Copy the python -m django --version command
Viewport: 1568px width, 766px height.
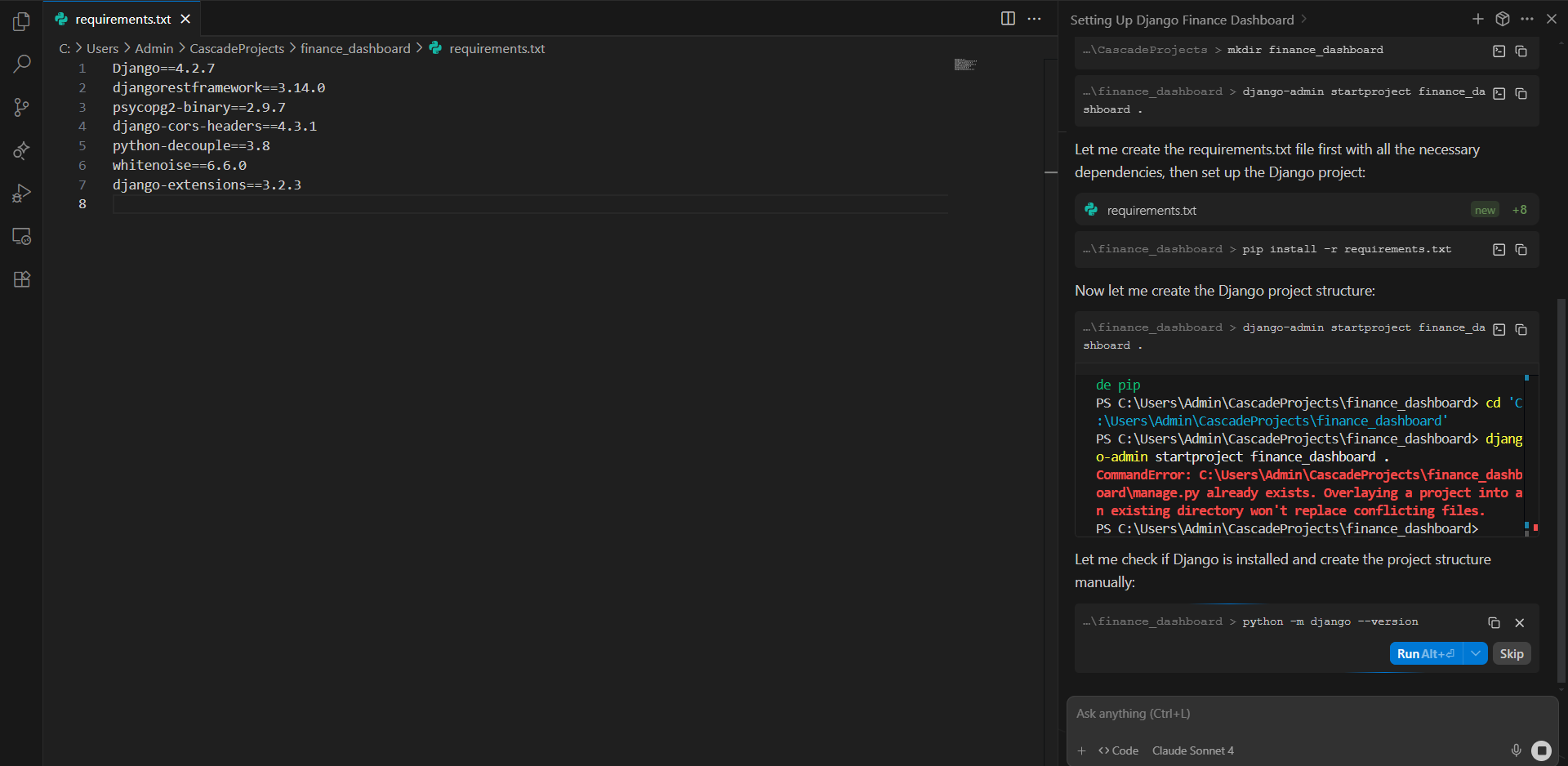click(1494, 622)
